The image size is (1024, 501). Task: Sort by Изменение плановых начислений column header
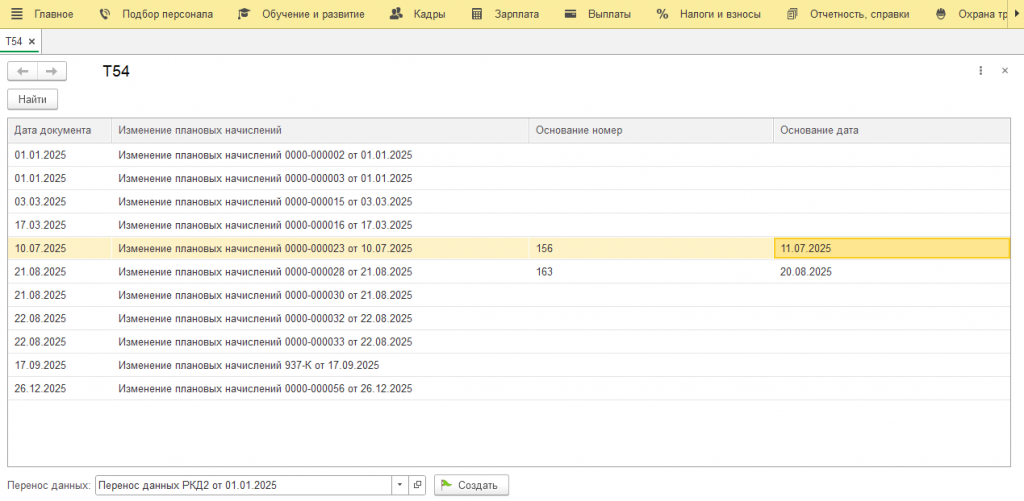[x=320, y=131]
